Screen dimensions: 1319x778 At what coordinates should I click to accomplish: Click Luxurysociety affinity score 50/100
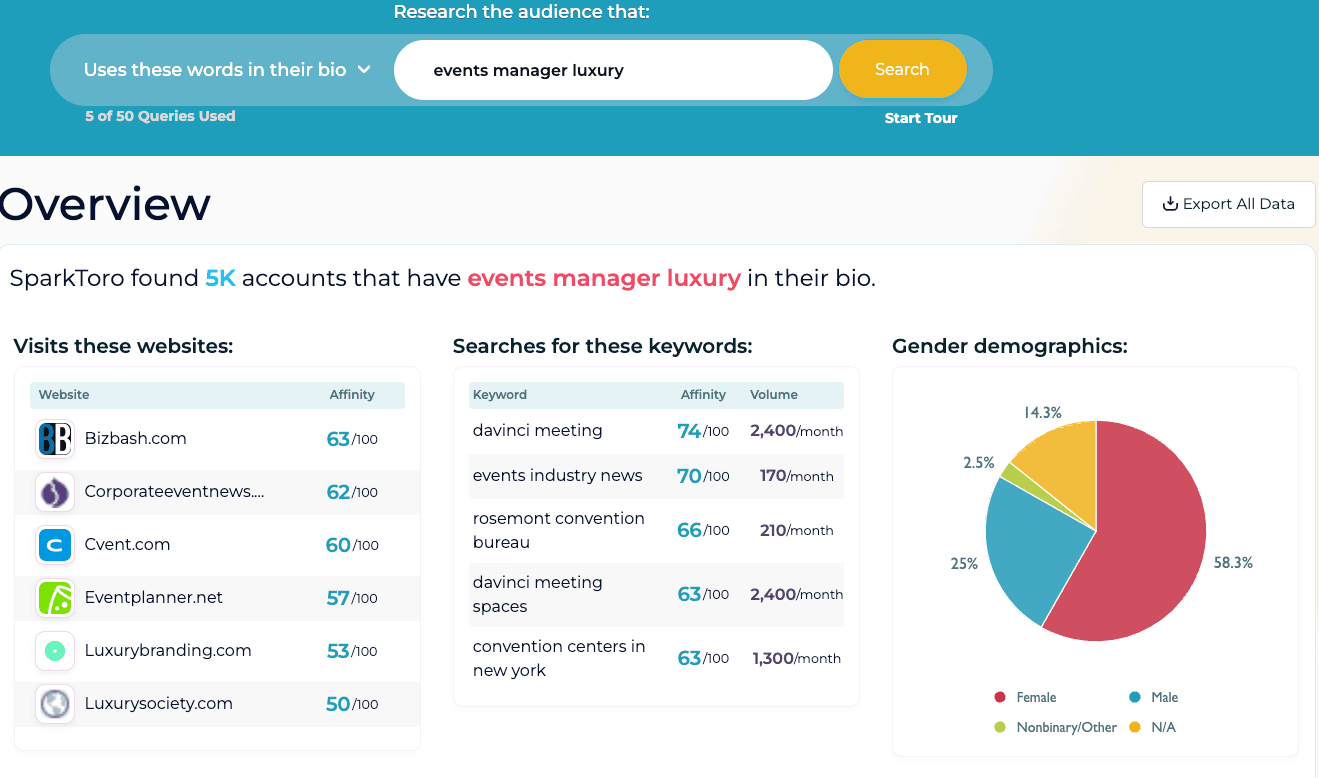352,704
